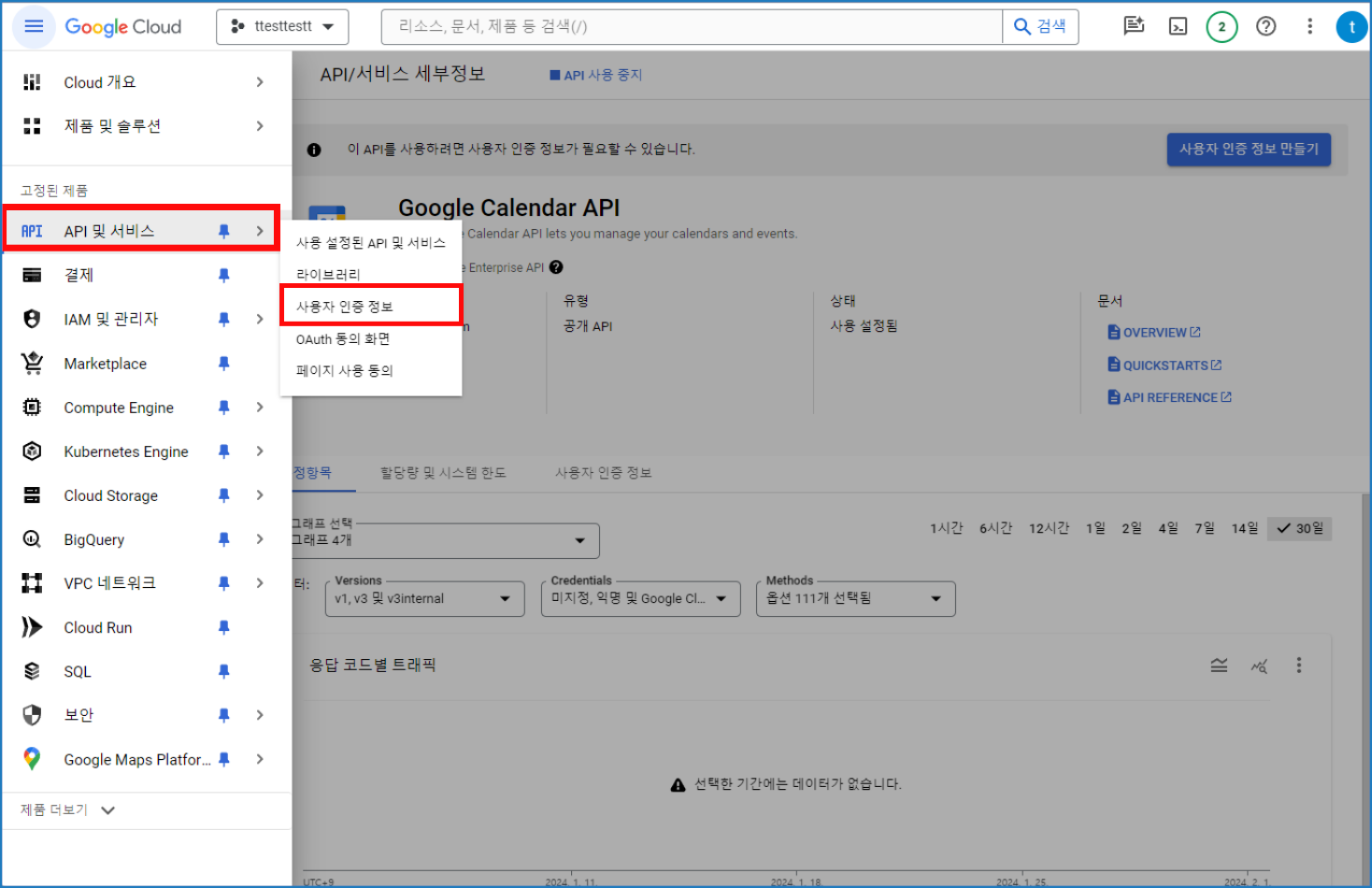Open Cloud Shell terminal icon

tap(1178, 26)
